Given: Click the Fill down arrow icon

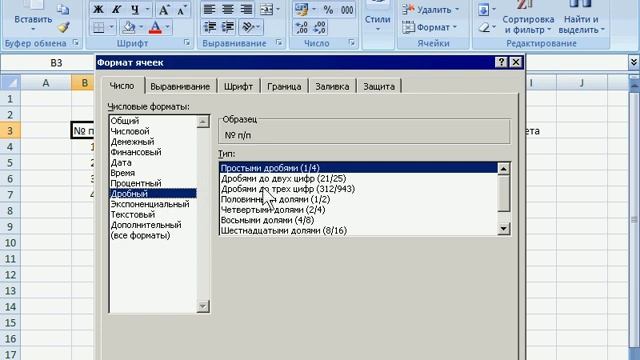Looking at the screenshot, I should click(483, 9).
